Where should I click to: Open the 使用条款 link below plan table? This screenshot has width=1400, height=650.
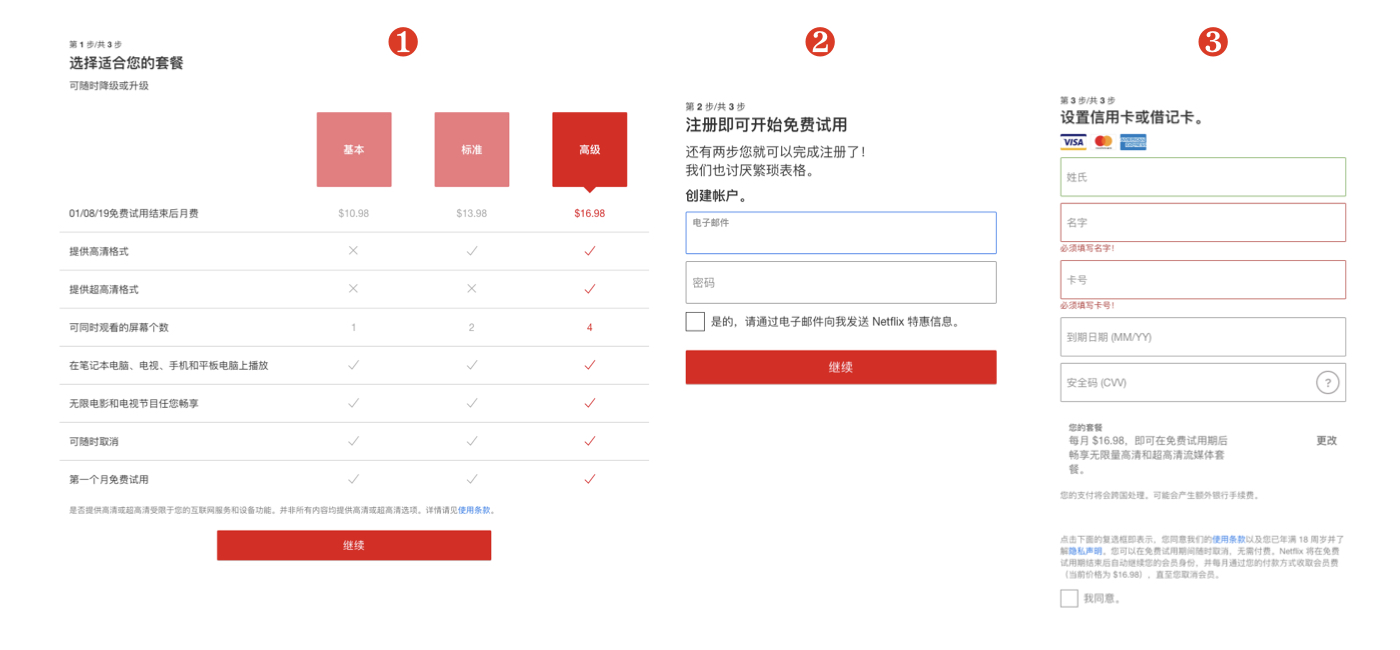coord(474,510)
